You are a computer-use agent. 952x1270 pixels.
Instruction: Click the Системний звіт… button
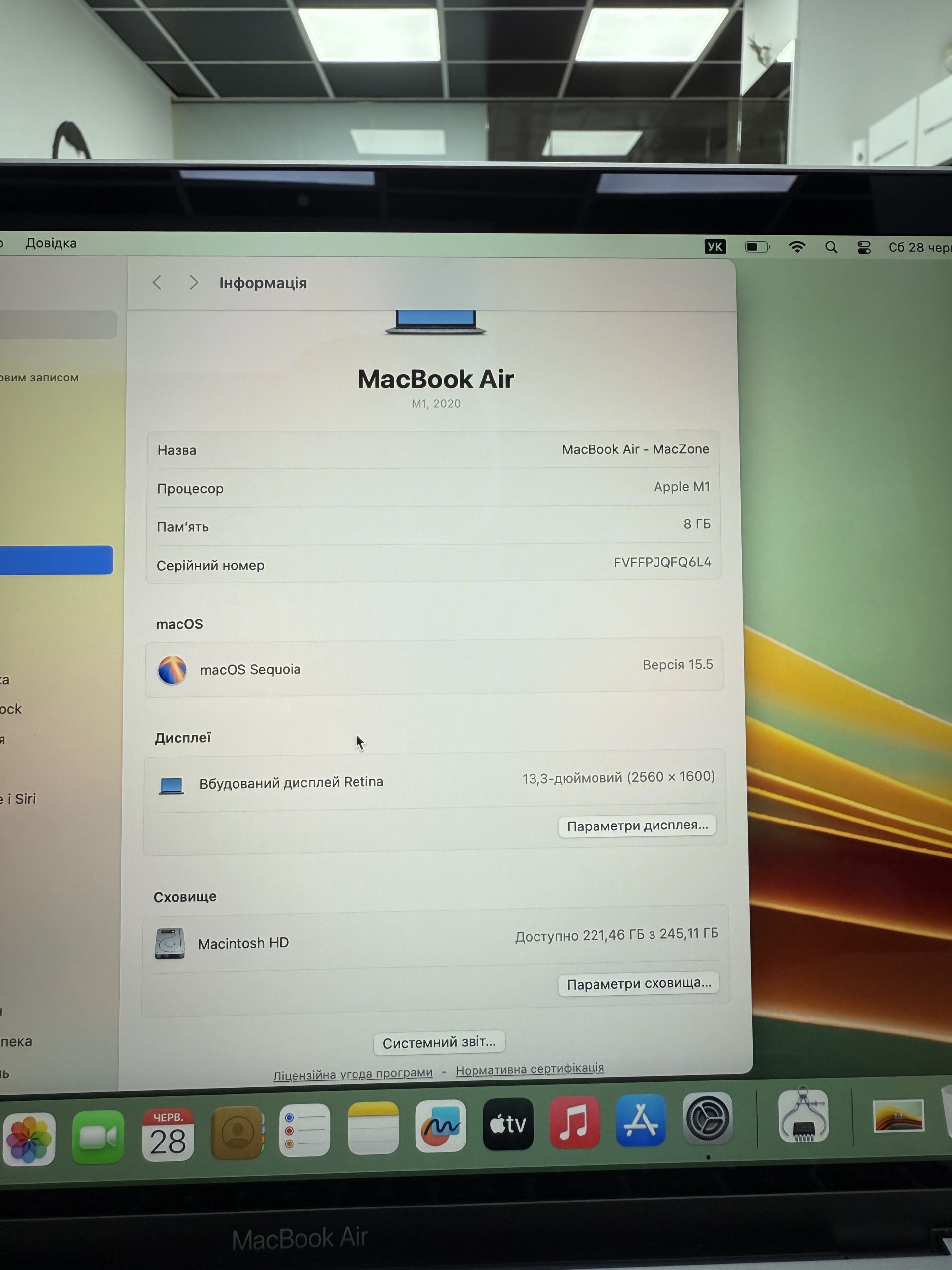coord(439,1043)
